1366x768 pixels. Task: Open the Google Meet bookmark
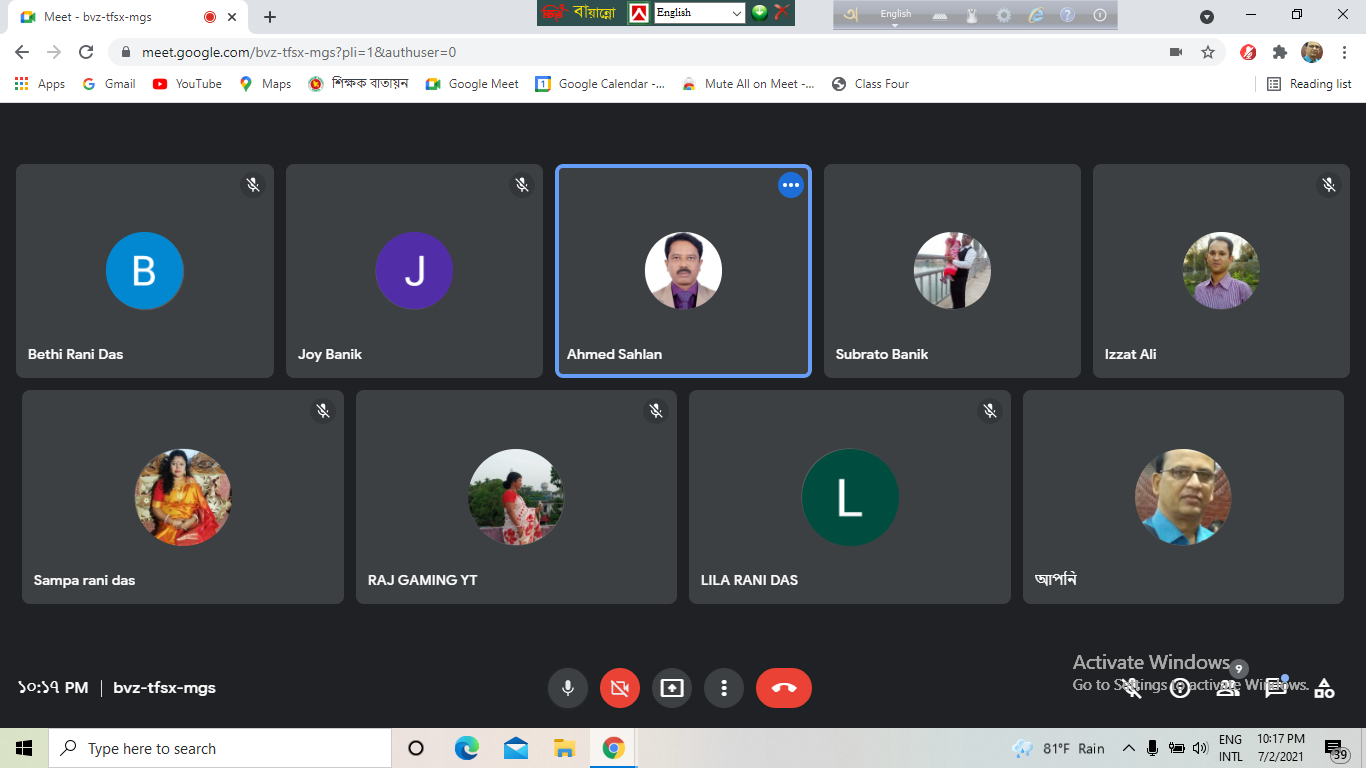pos(472,84)
